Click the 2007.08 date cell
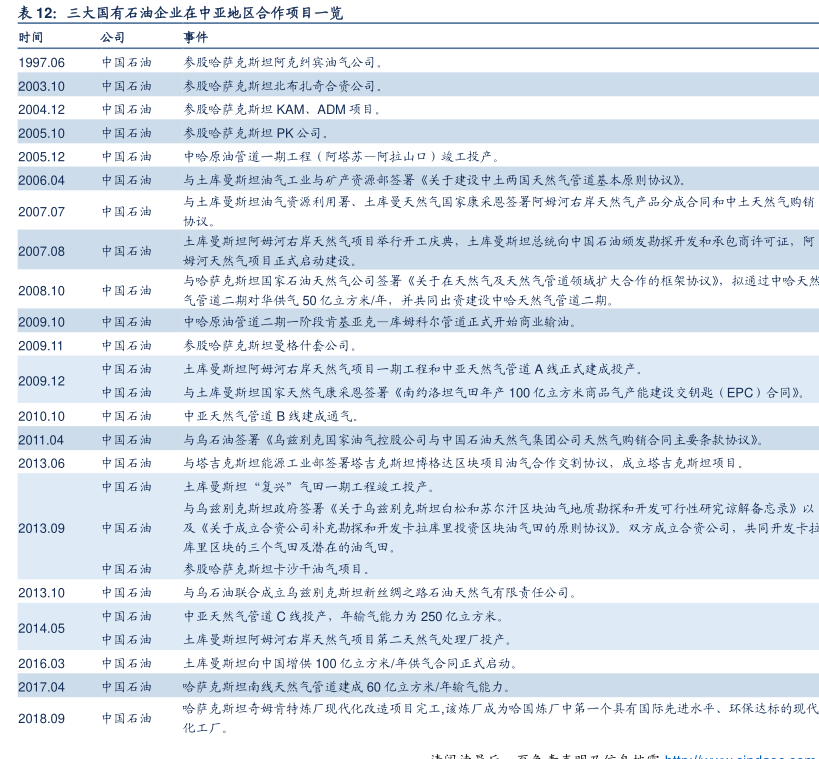Image resolution: width=819 pixels, height=759 pixels. 41,251
